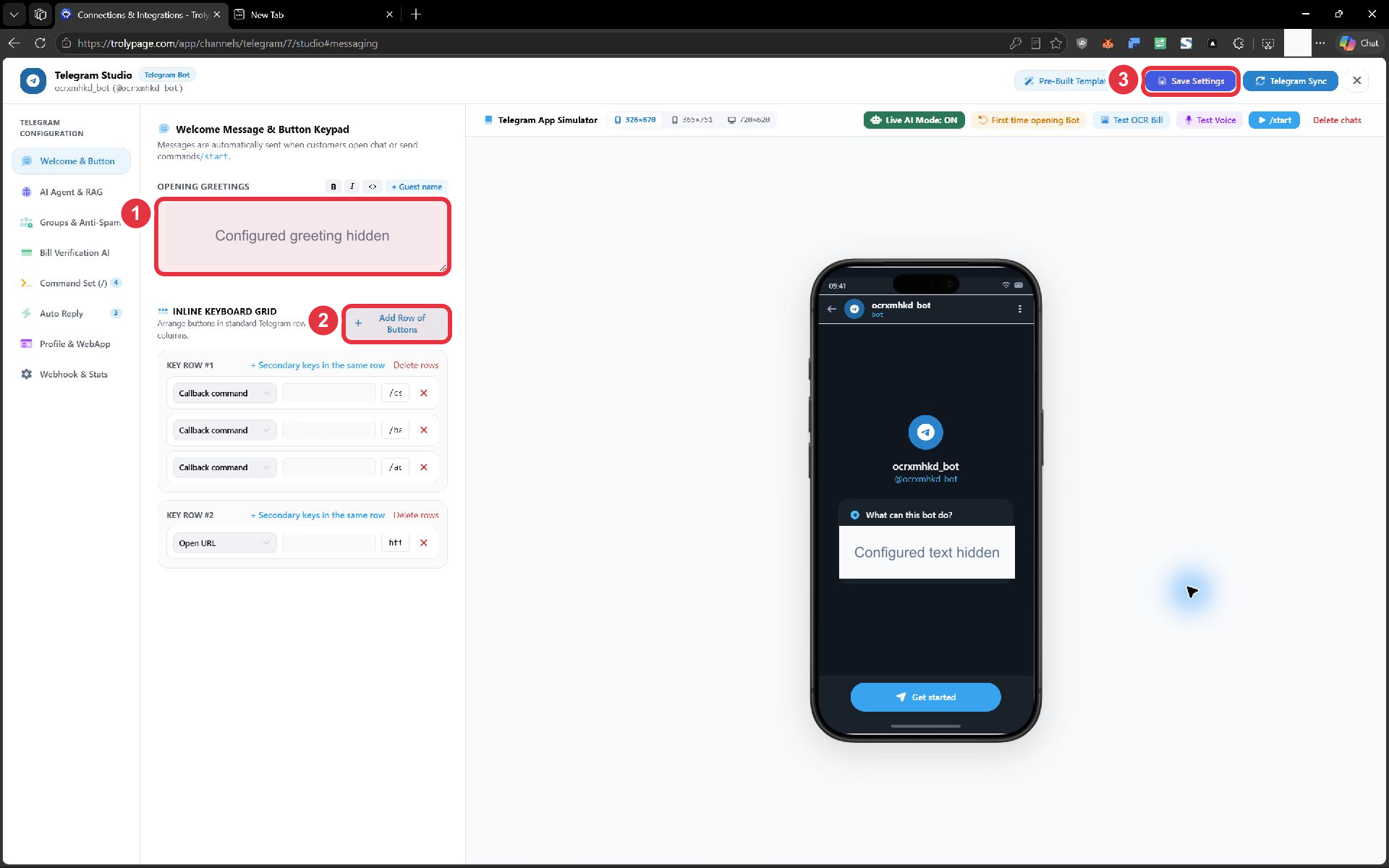Screen dimensions: 1389x868
Task: Close the Telegram Studio panel
Action: (x=1357, y=81)
